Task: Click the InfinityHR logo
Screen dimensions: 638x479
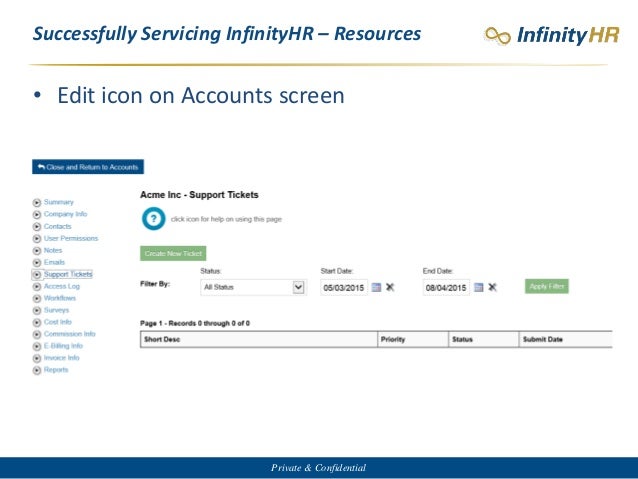Action: click(552, 35)
